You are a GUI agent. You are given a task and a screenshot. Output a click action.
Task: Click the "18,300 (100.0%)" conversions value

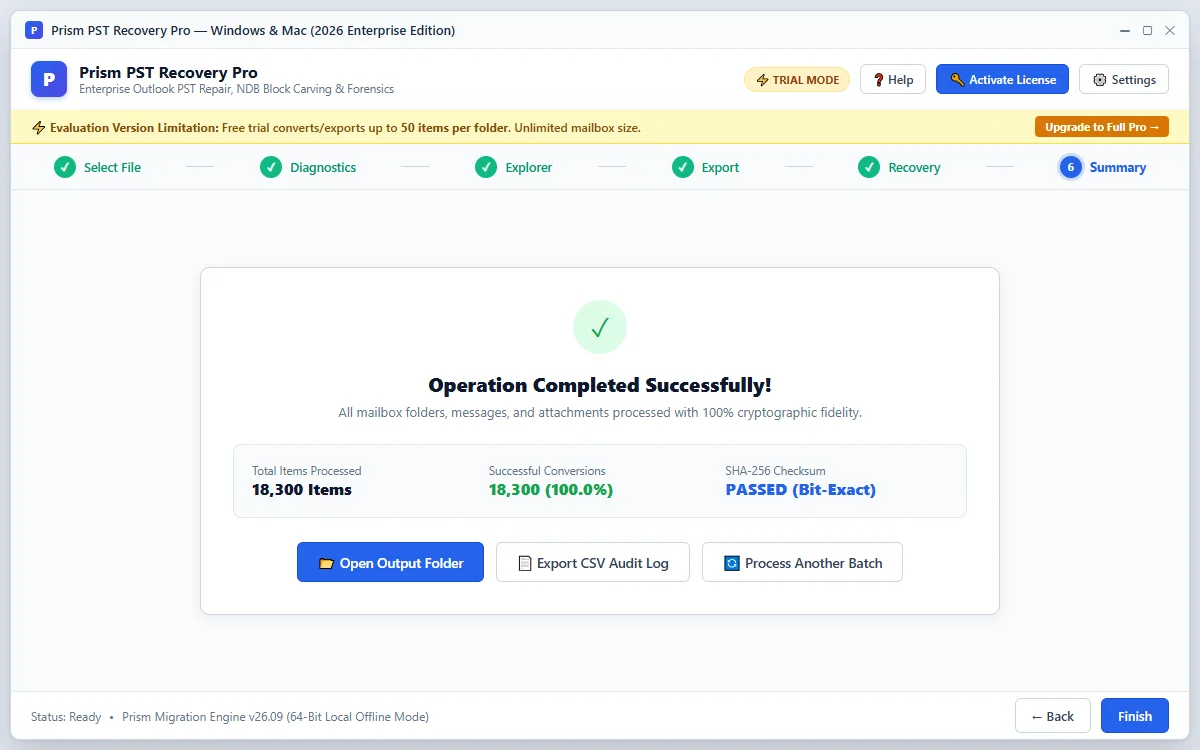551,490
